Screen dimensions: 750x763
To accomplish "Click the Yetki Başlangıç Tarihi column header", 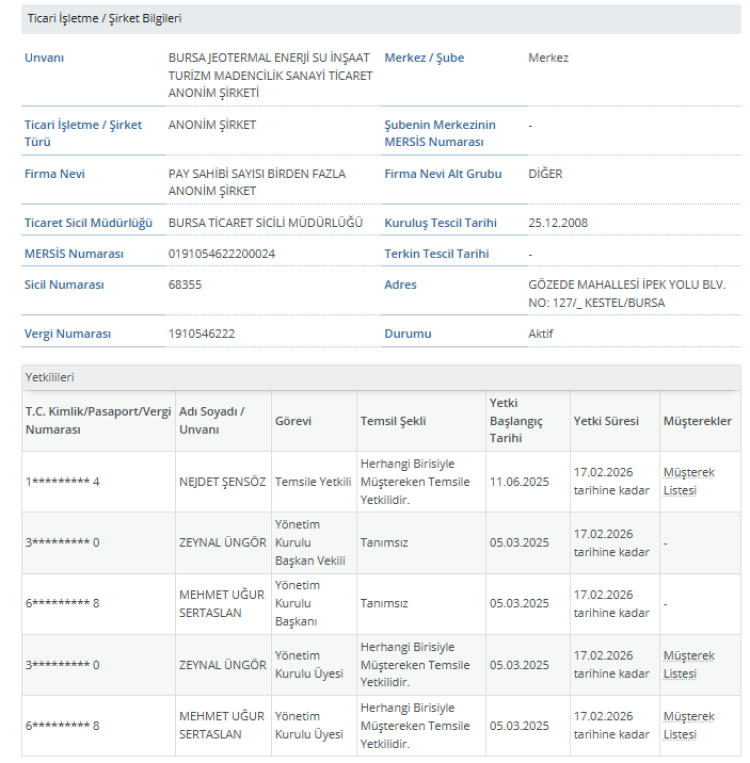I will tap(516, 421).
